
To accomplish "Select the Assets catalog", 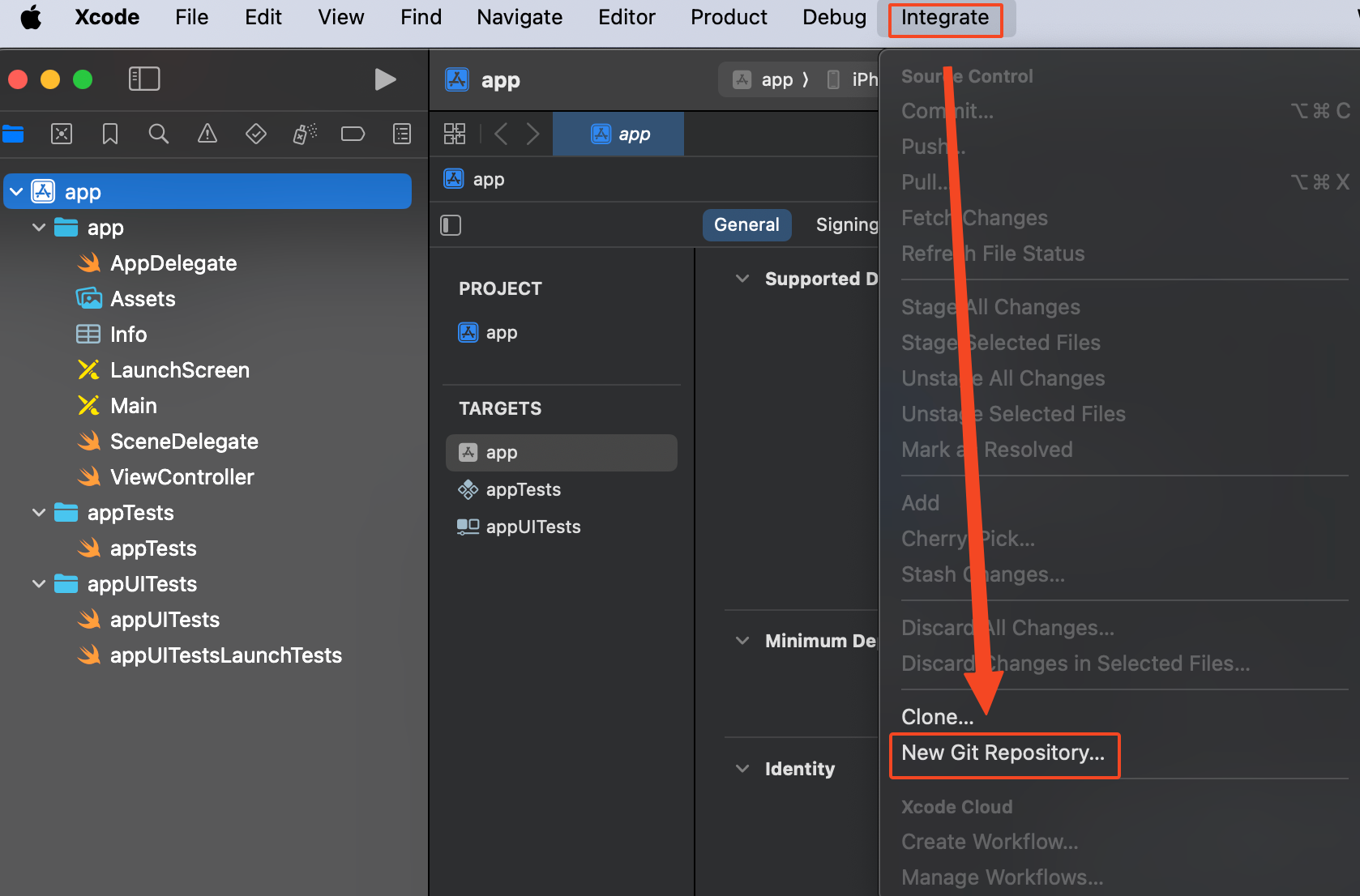I will pos(143,299).
